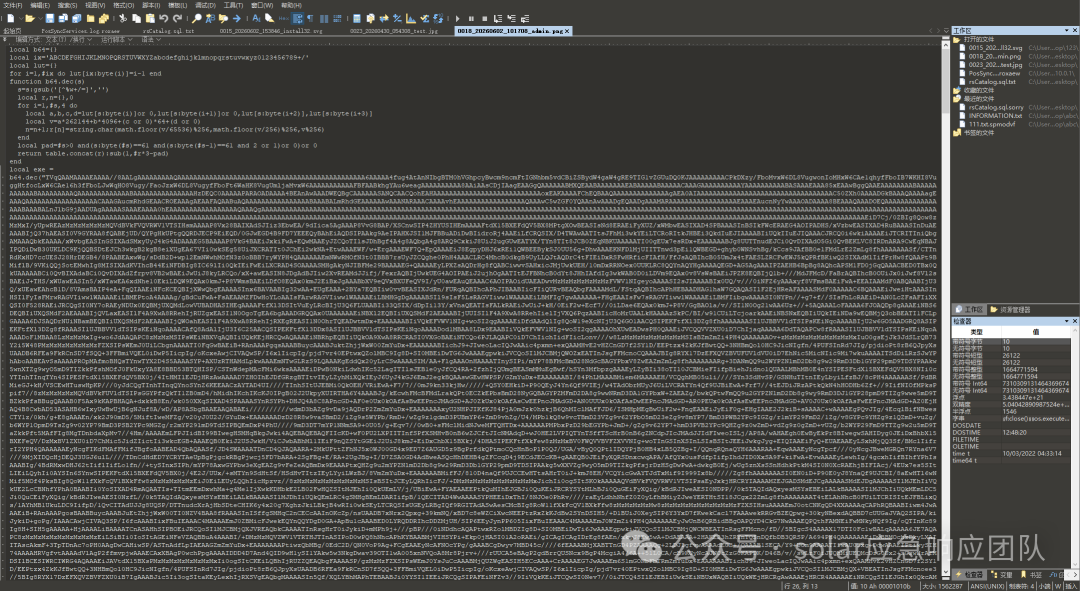Click the New File toolbar icon
This screenshot has width=1080, height=591.
click(x=11, y=19)
